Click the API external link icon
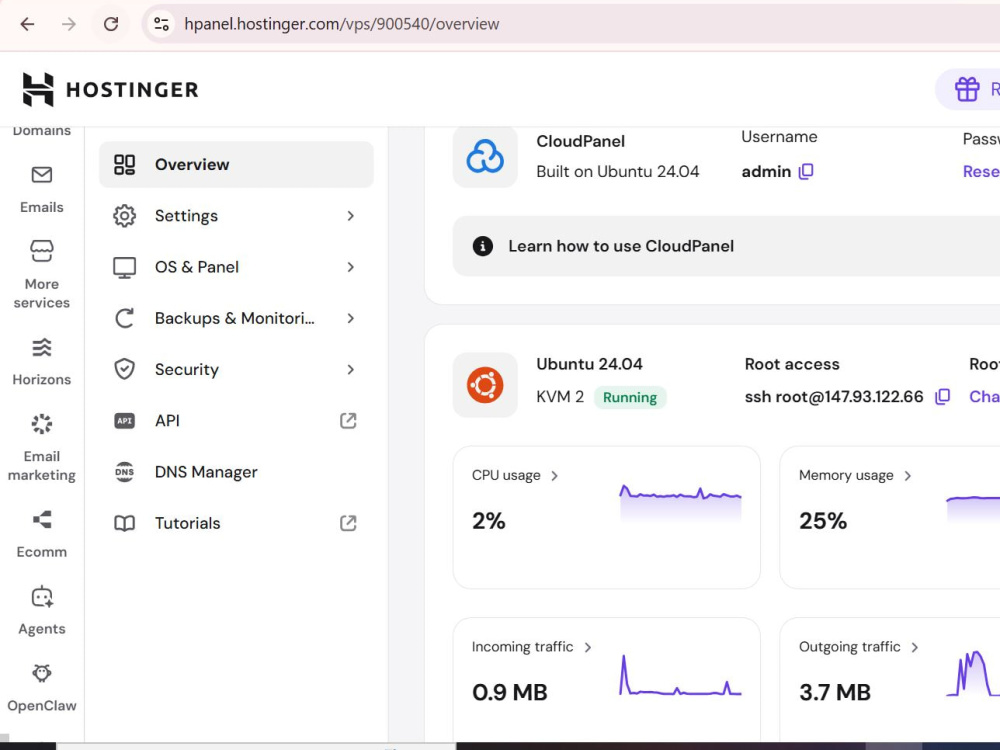 tap(348, 421)
